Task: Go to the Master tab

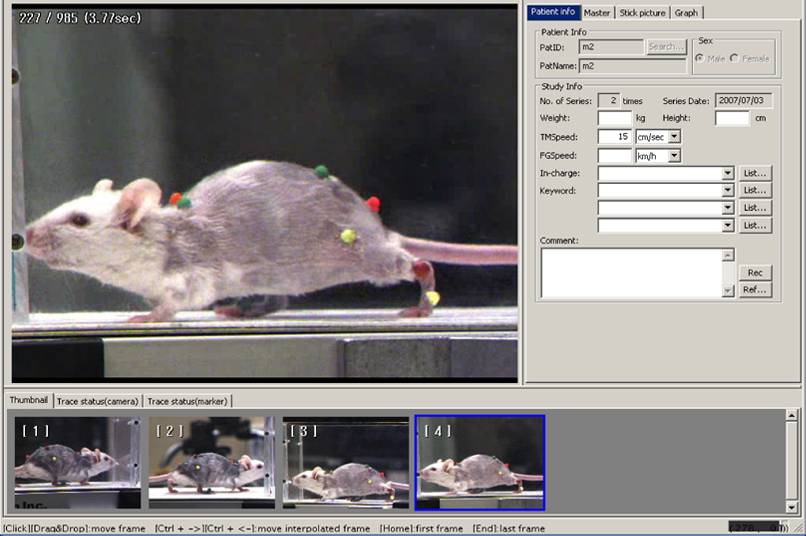Action: (x=597, y=12)
